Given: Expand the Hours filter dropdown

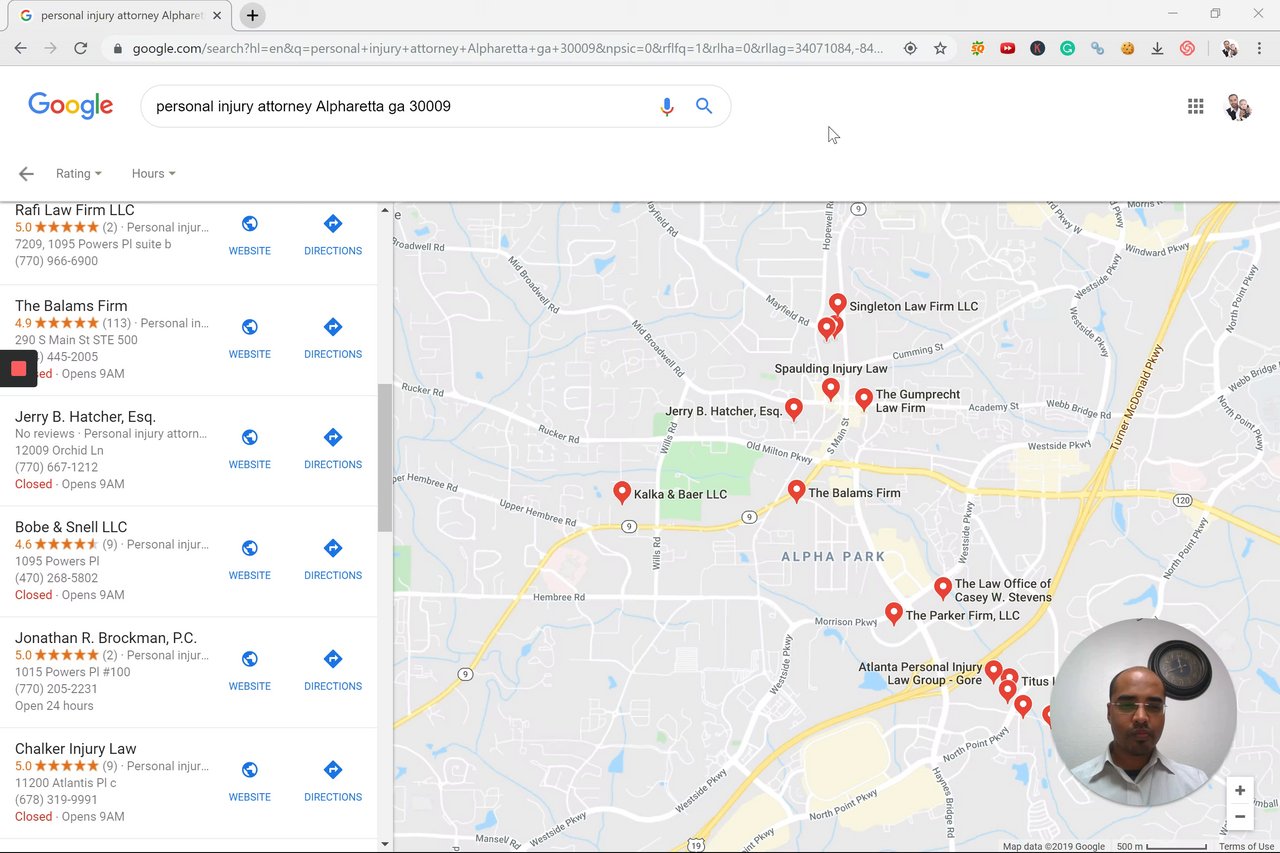Looking at the screenshot, I should tap(154, 174).
